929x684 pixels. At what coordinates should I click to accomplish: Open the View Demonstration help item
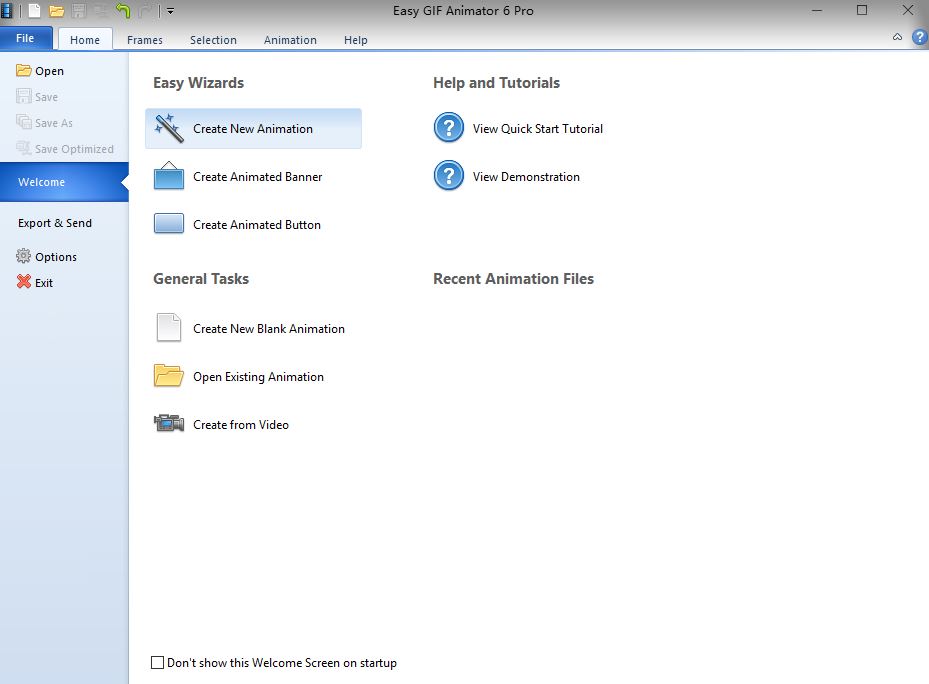[x=507, y=177]
